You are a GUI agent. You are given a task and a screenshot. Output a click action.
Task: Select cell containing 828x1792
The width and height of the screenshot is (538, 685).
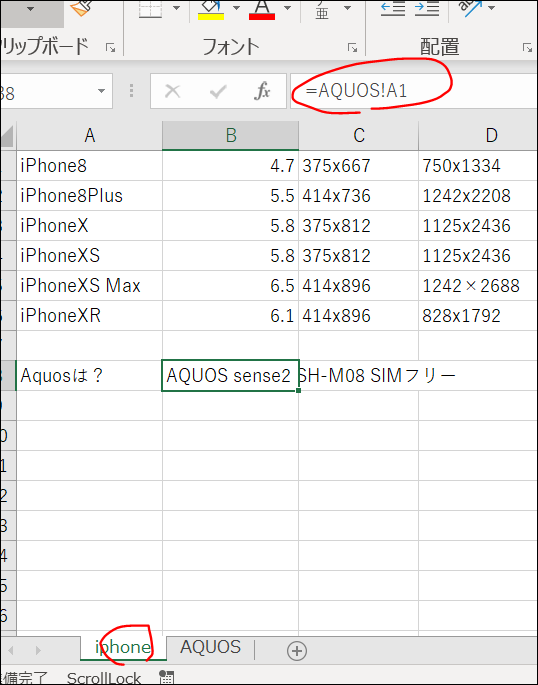click(478, 315)
